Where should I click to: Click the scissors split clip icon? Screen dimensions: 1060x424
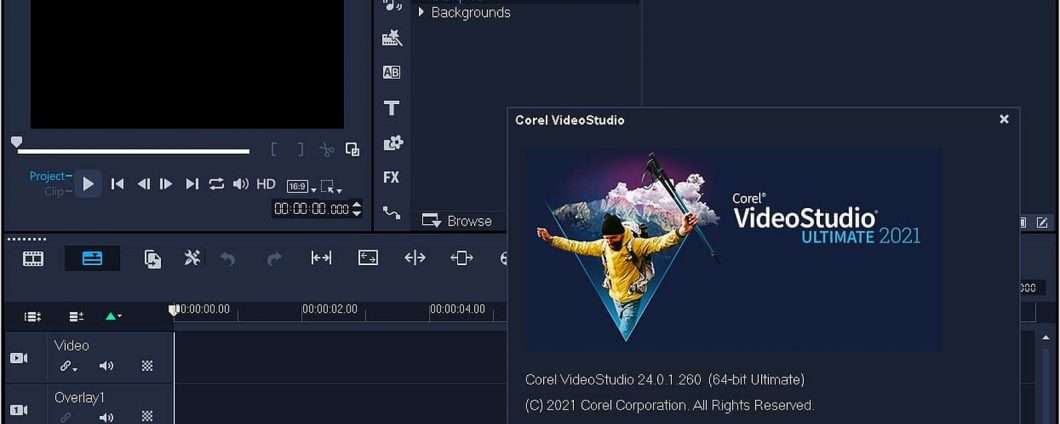327,149
